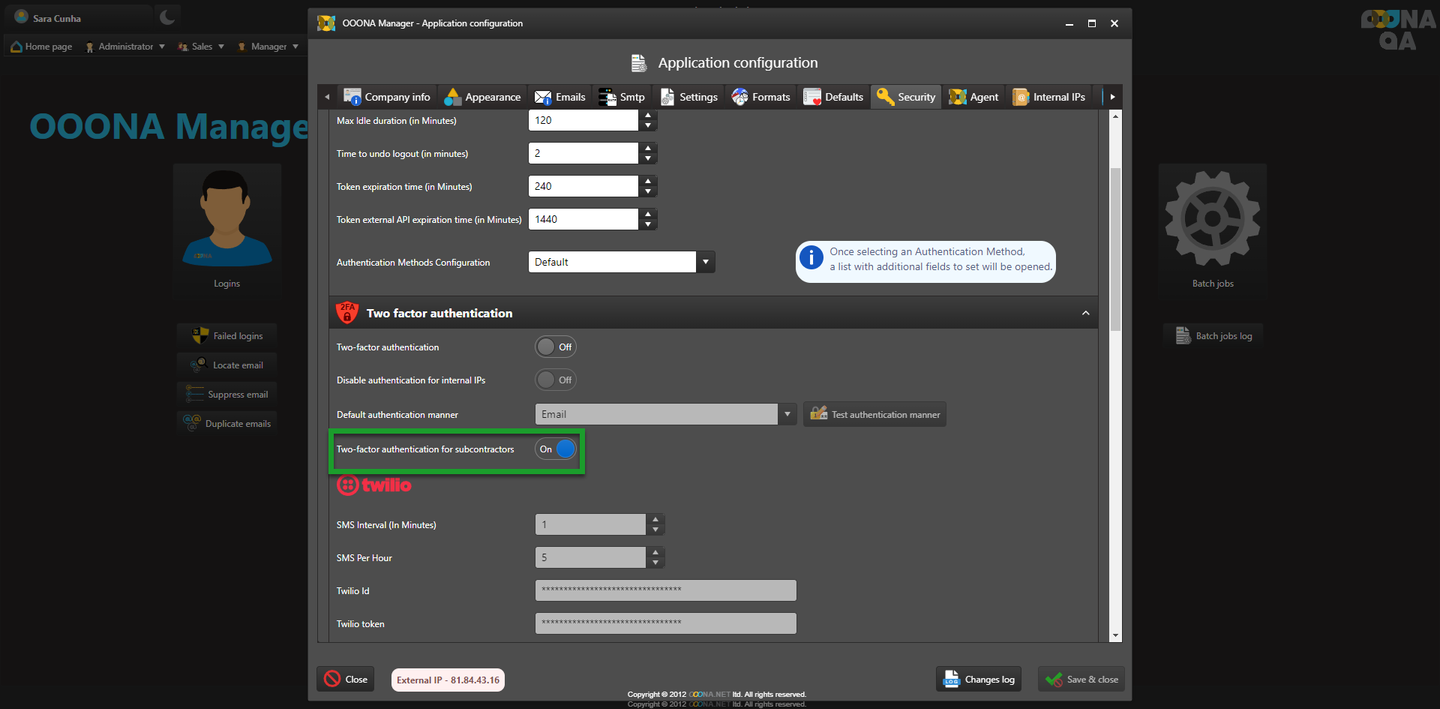Increase the Max Idle duration value
This screenshot has width=1440, height=709.
click(x=649, y=115)
